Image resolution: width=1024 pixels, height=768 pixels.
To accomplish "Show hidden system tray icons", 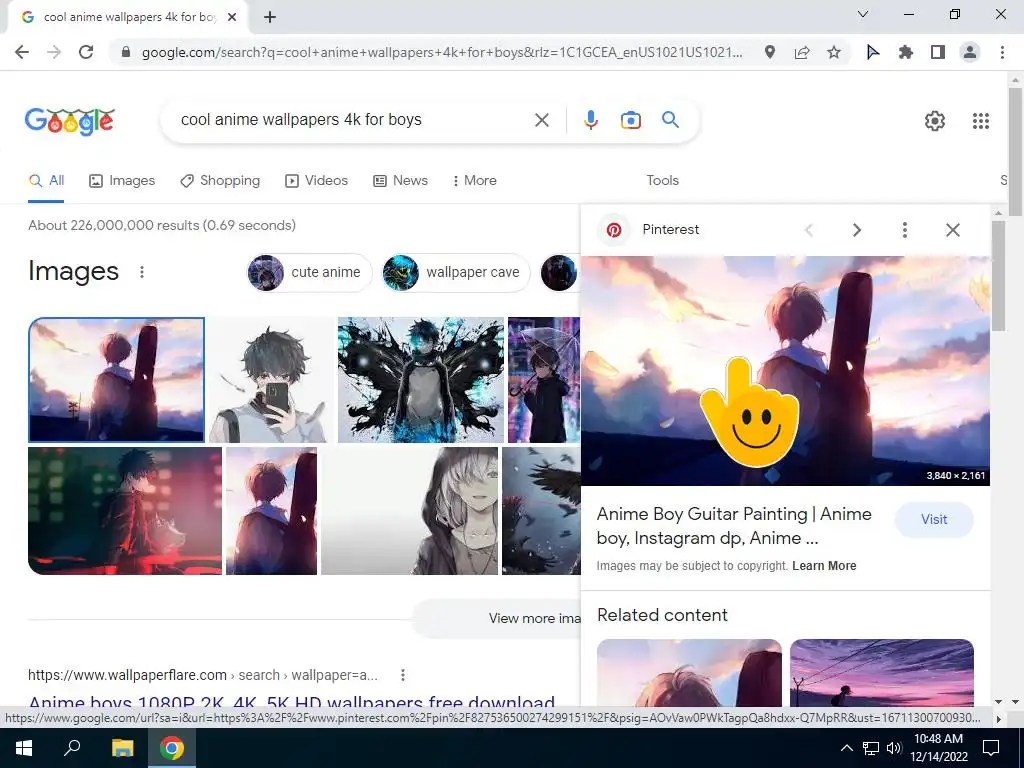I will [x=846, y=748].
